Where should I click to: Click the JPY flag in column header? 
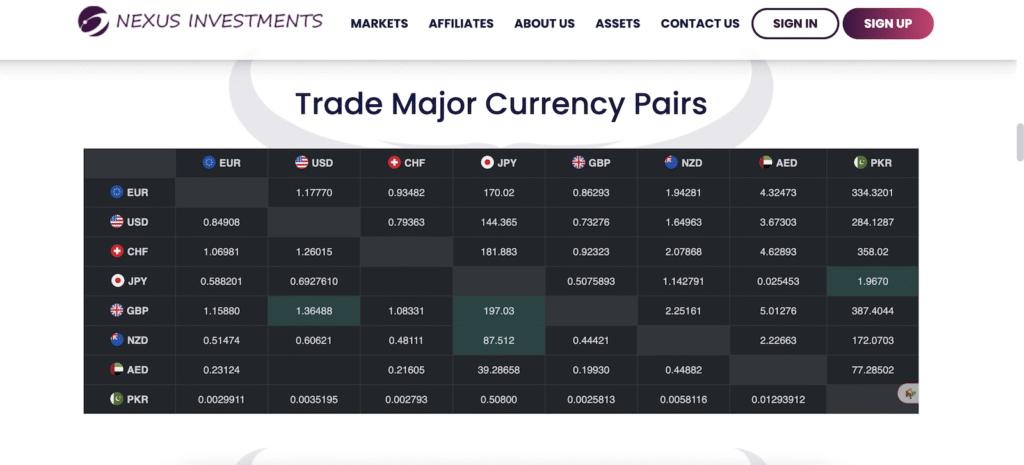pos(487,162)
